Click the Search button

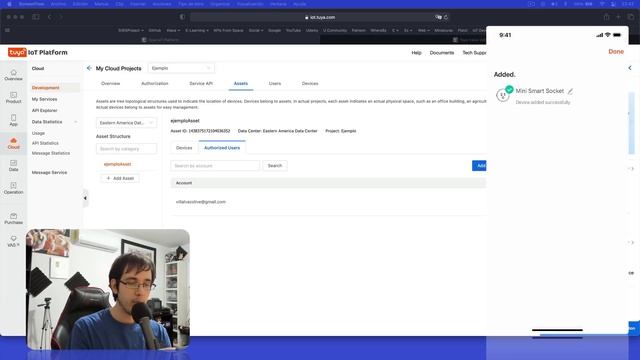275,166
